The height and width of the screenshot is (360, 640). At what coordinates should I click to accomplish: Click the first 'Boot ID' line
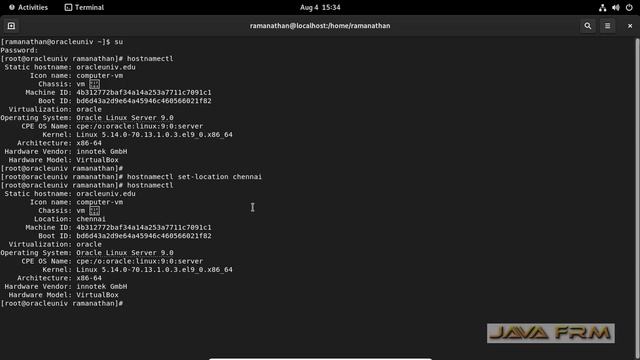point(125,101)
